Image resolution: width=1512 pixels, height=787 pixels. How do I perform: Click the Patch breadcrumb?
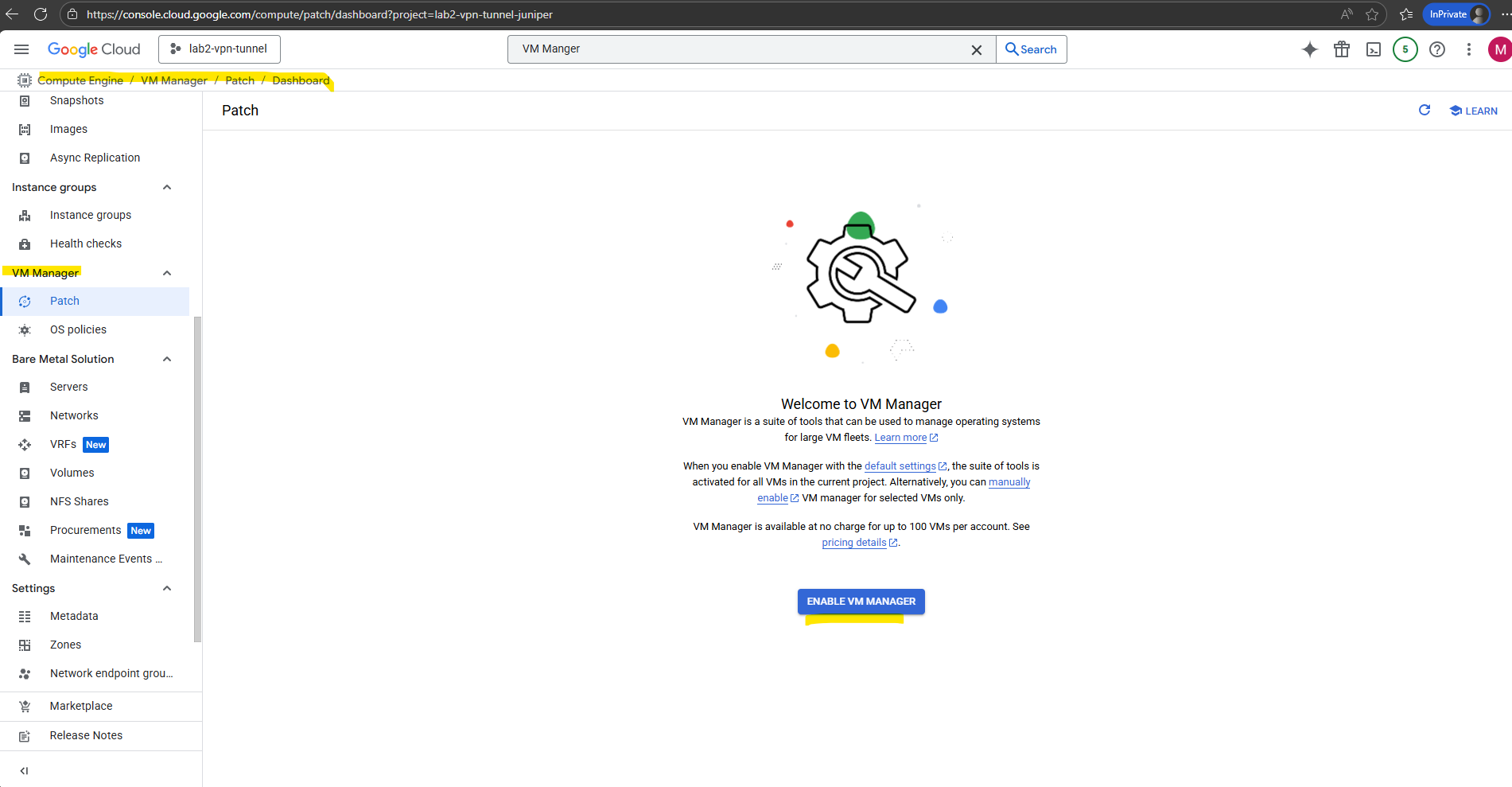240,80
